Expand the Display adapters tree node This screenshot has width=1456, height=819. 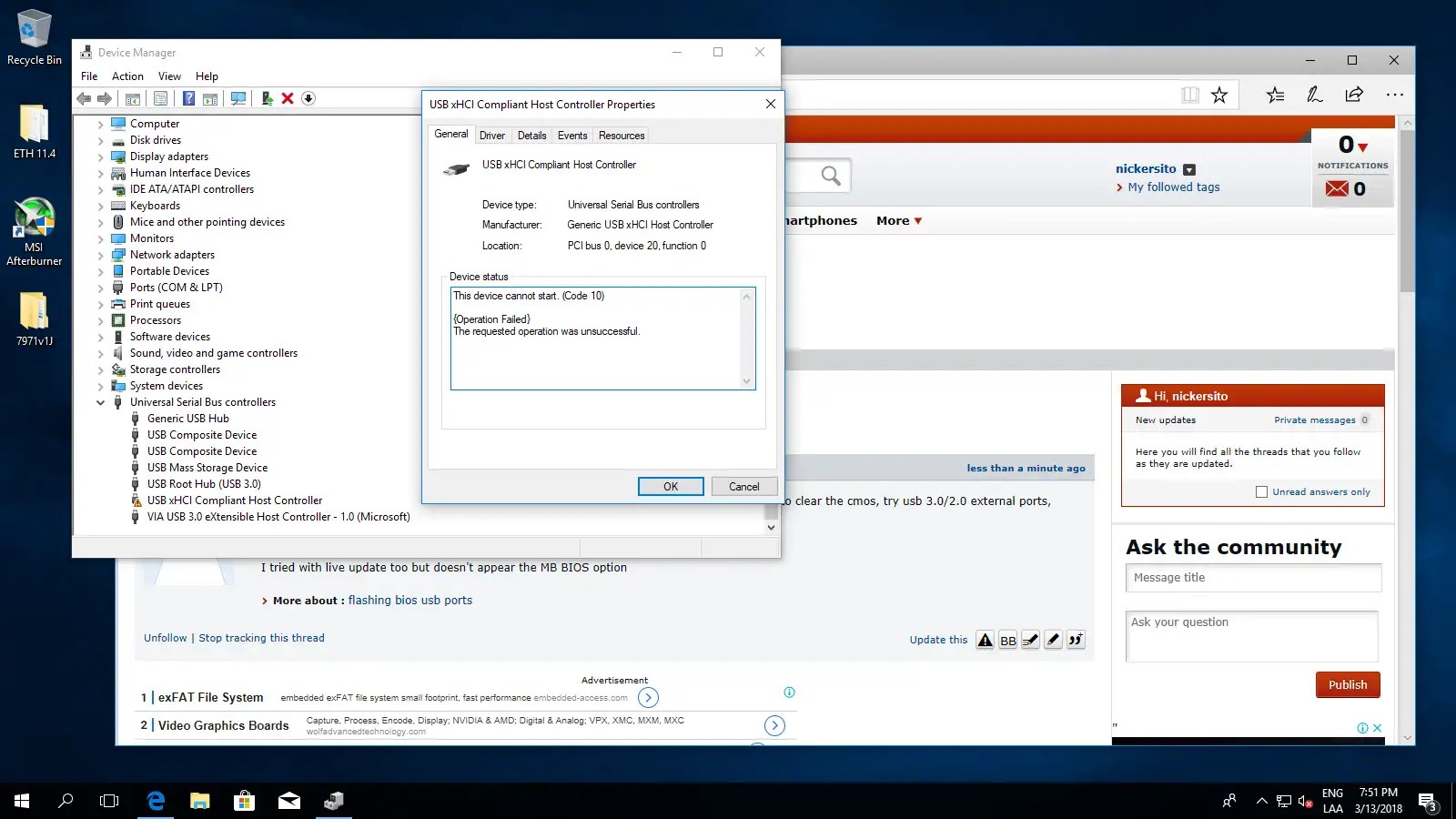[x=101, y=157]
